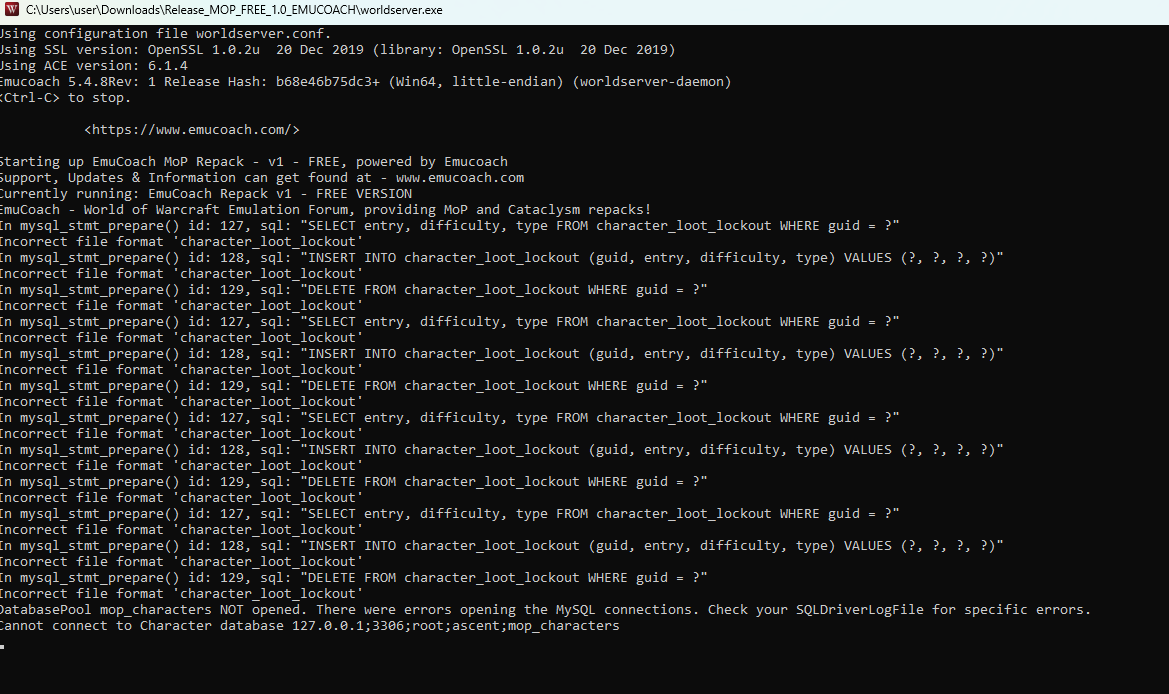The height and width of the screenshot is (694, 1169).
Task: Click the red W worldserver icon in title bar
Action: [12, 10]
